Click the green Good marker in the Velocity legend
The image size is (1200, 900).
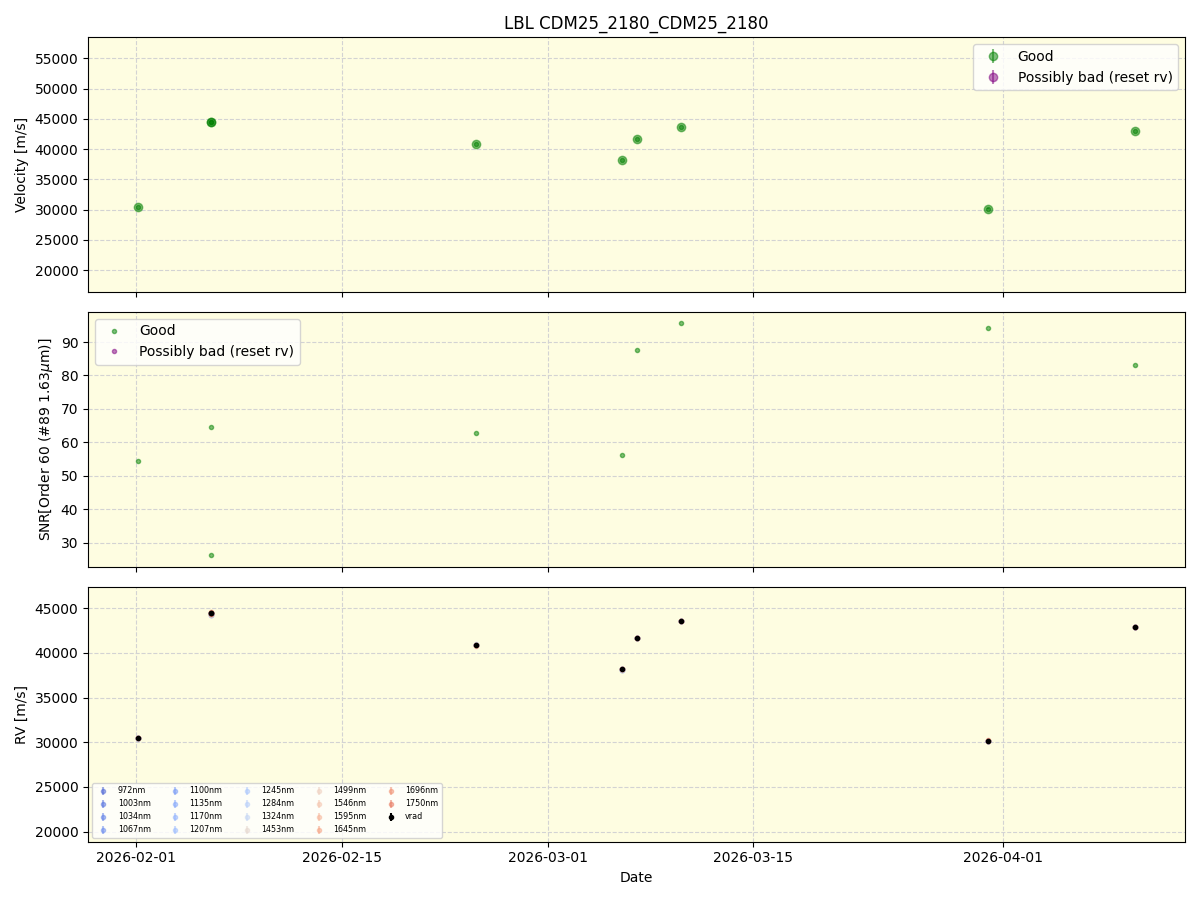click(x=993, y=57)
